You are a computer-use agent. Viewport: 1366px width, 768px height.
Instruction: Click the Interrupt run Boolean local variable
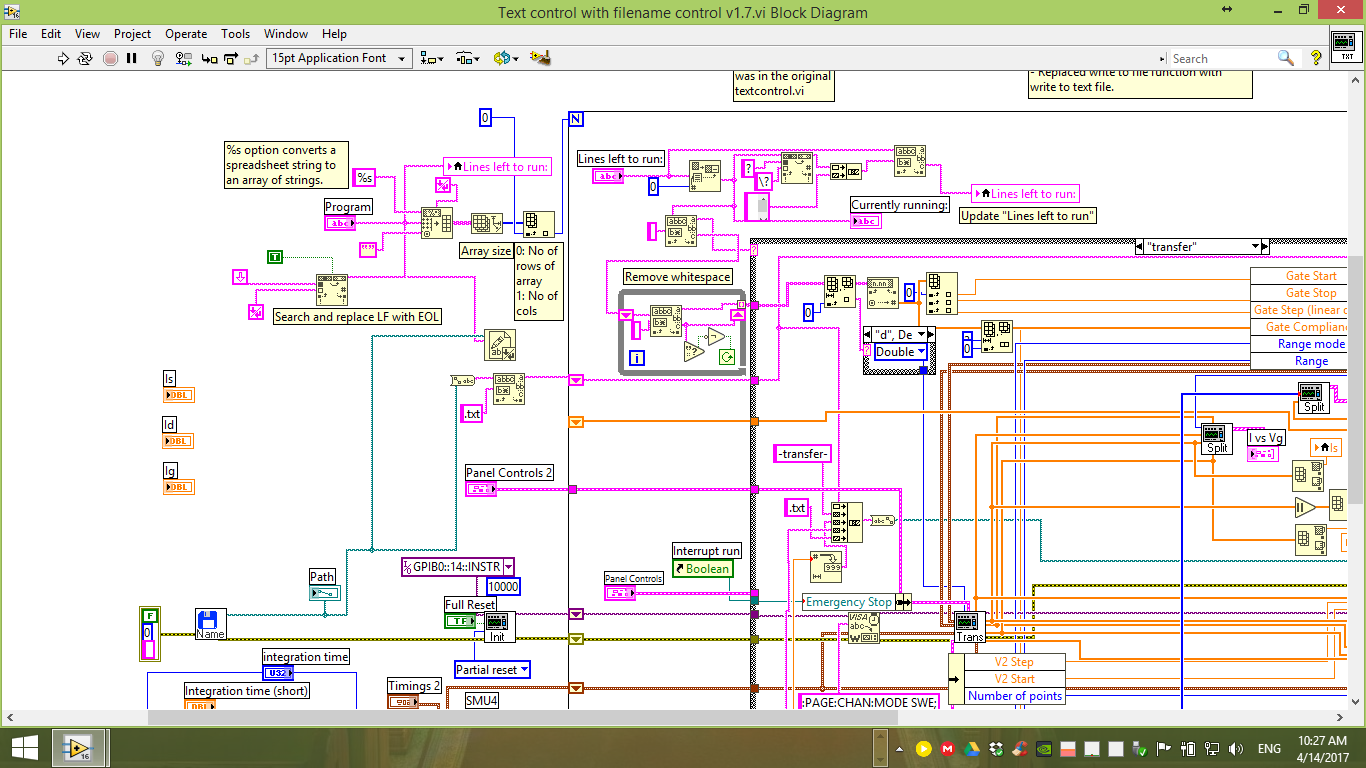coord(704,568)
